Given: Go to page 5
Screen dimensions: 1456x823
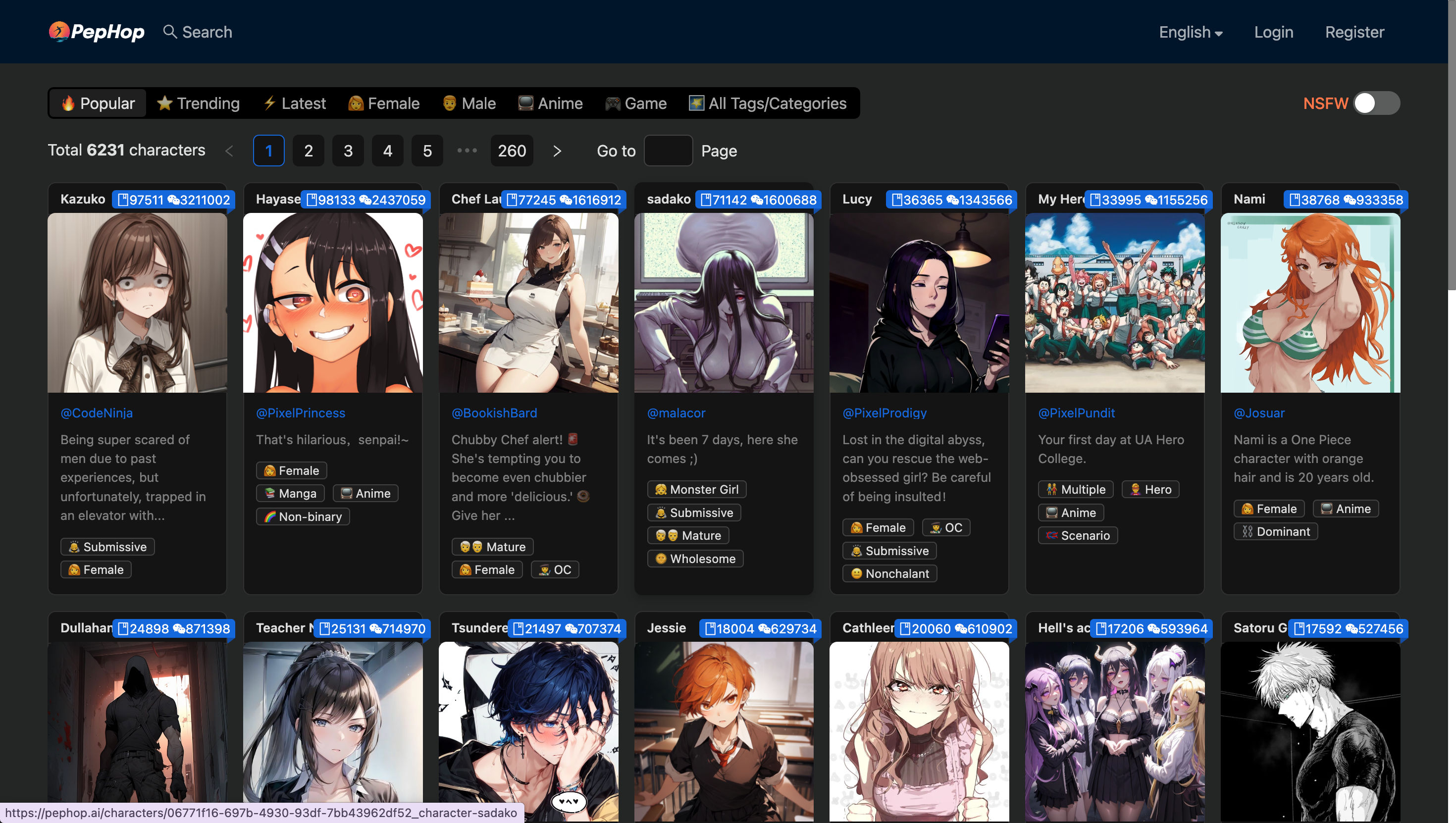Looking at the screenshot, I should point(427,151).
